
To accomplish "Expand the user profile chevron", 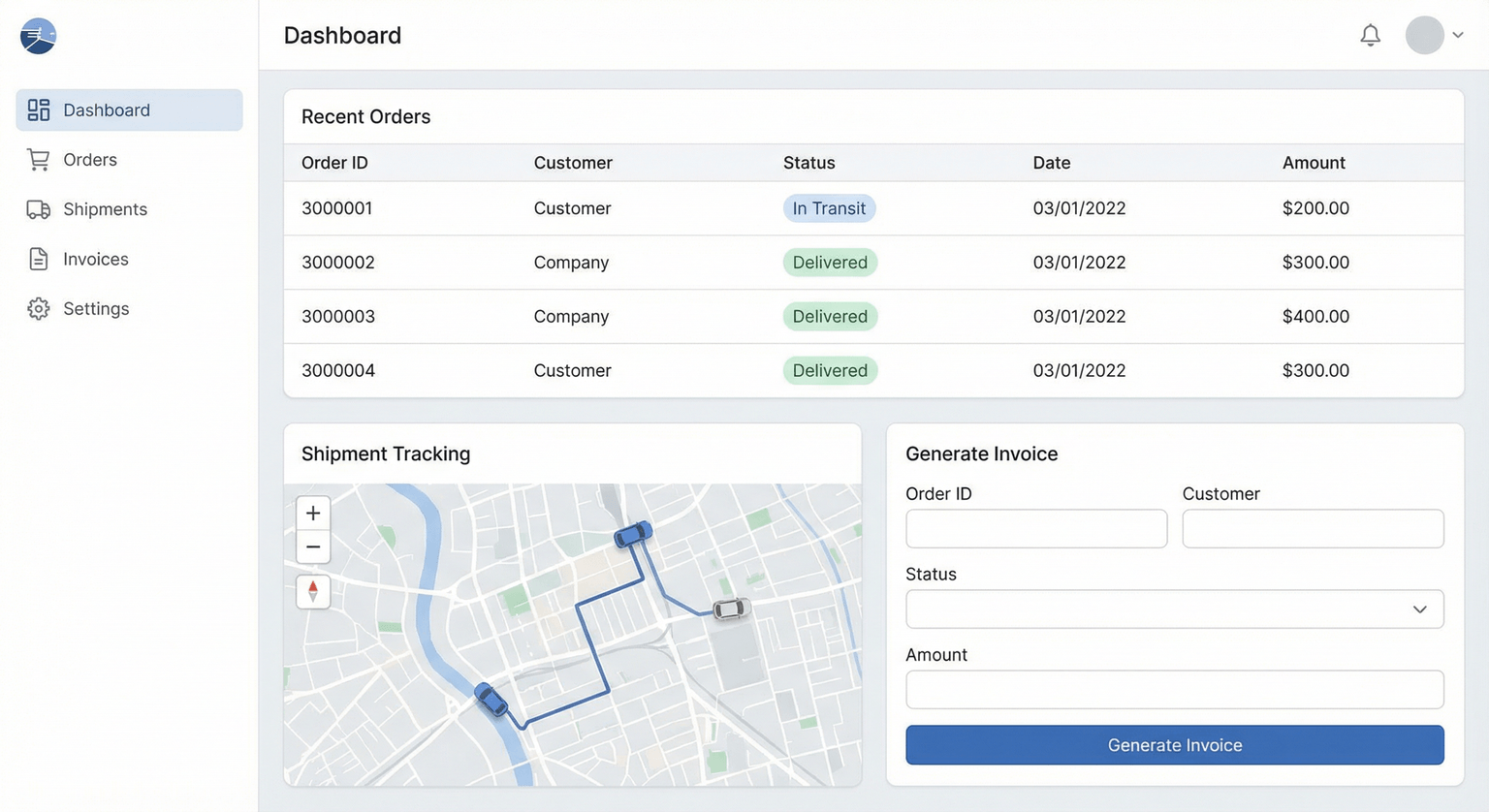I will coord(1458,35).
